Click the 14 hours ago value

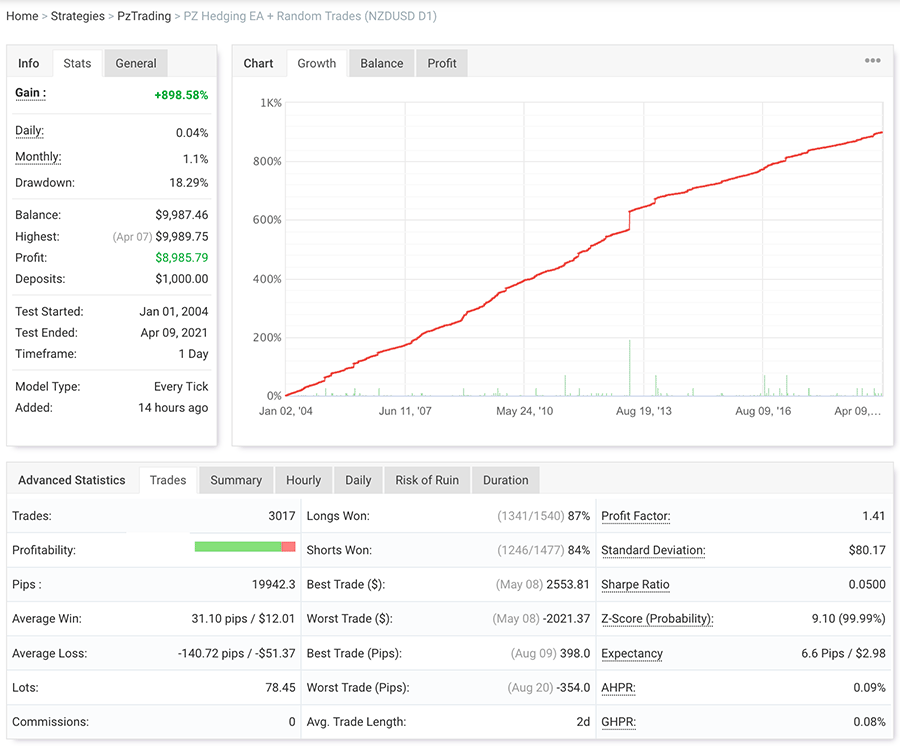[x=173, y=407]
